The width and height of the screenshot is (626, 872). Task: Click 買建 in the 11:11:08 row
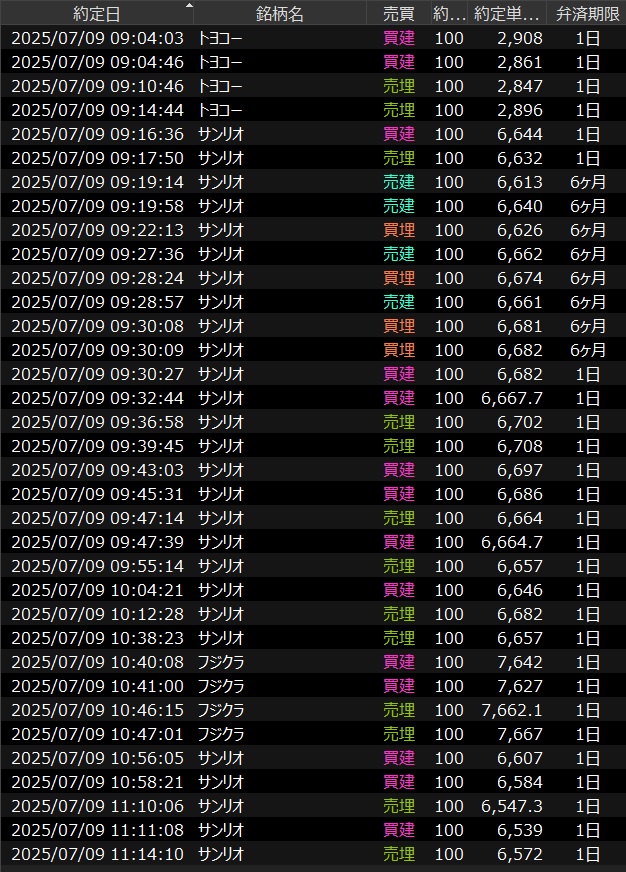point(399,830)
